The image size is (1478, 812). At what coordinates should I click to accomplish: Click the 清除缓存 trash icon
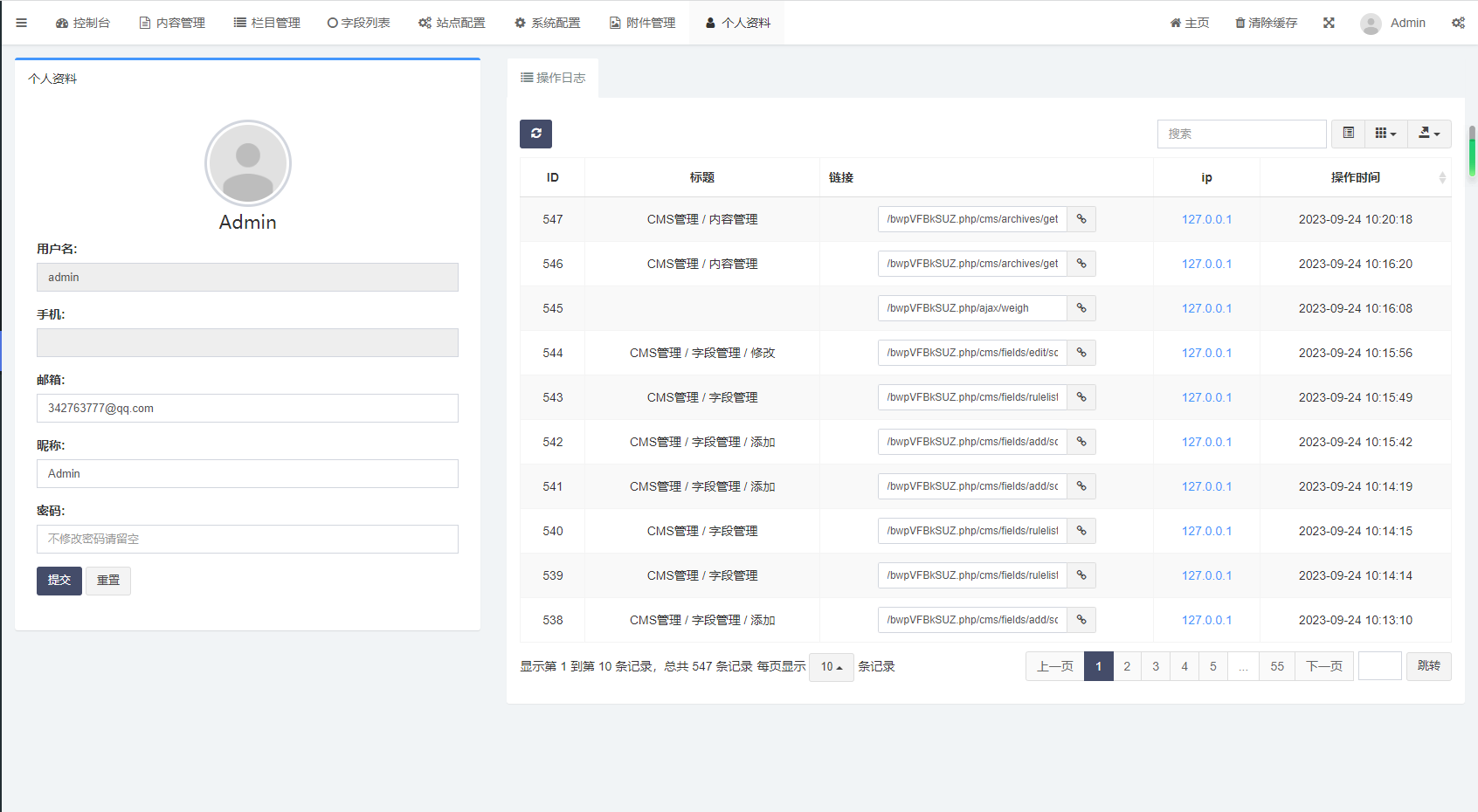1240,23
